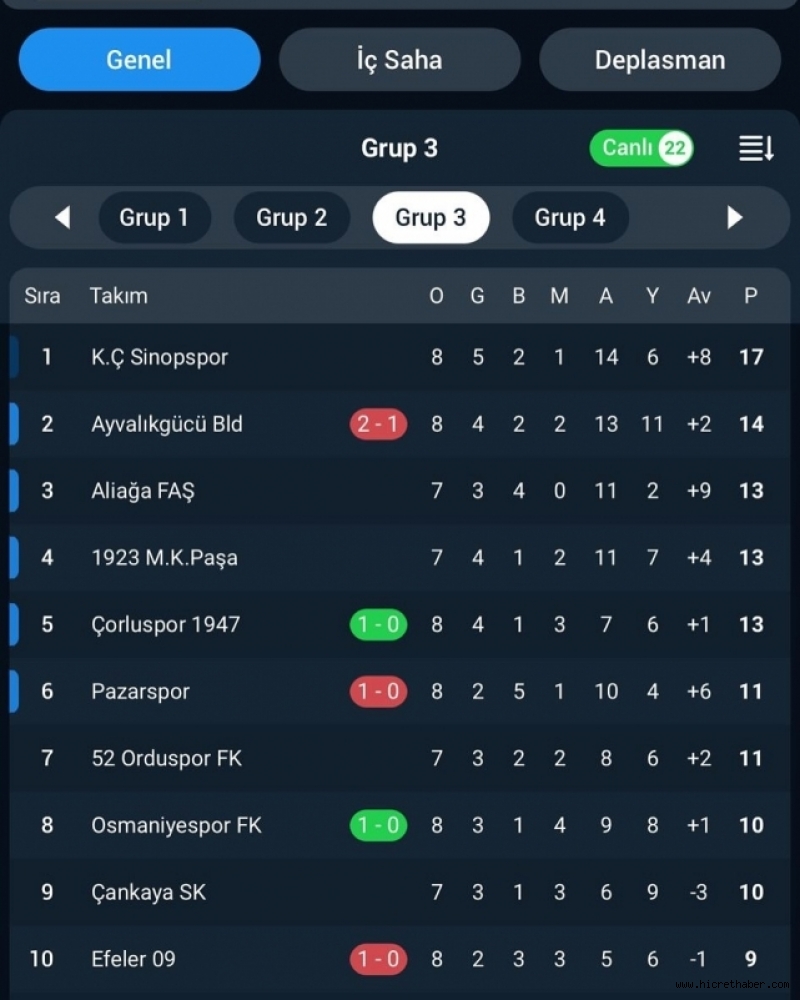Open 52 Orduspor FK team row
800x1000 pixels.
tap(400, 758)
